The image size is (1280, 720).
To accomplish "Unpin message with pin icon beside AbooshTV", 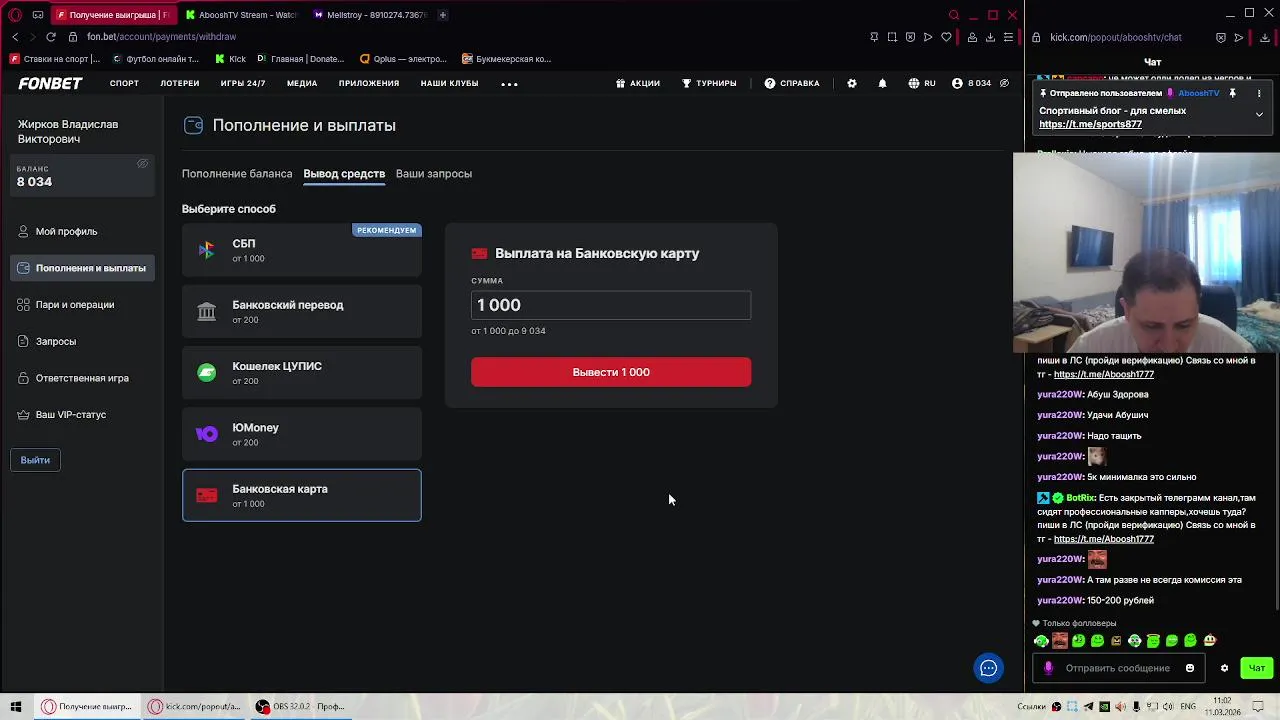I will pyautogui.click(x=1233, y=93).
